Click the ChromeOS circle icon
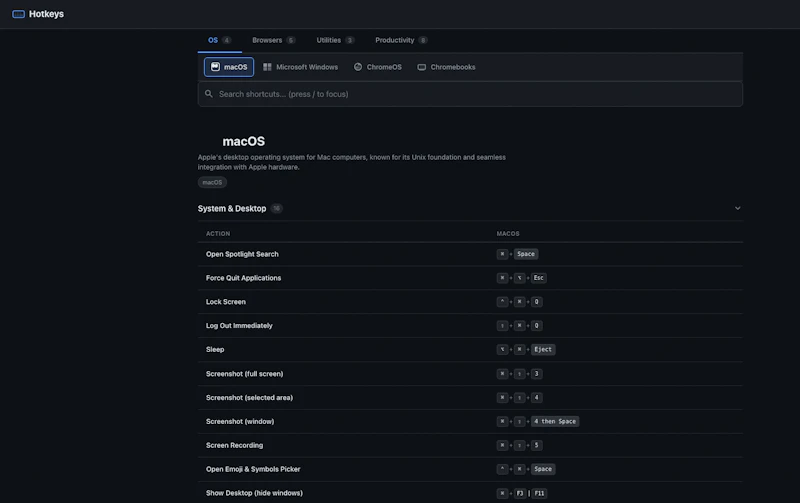Image resolution: width=800 pixels, height=503 pixels. (x=358, y=67)
